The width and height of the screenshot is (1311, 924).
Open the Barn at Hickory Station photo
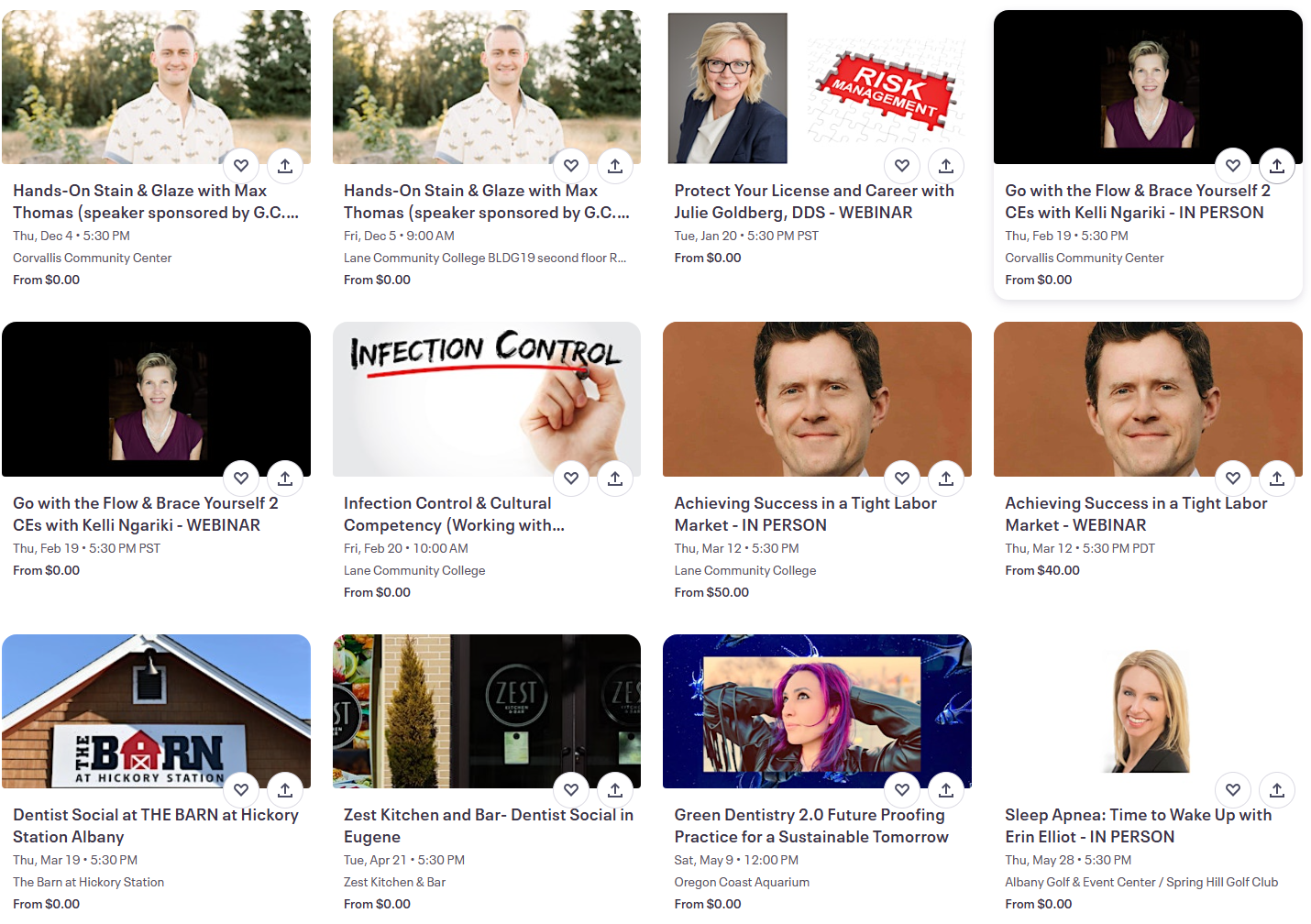tap(156, 711)
